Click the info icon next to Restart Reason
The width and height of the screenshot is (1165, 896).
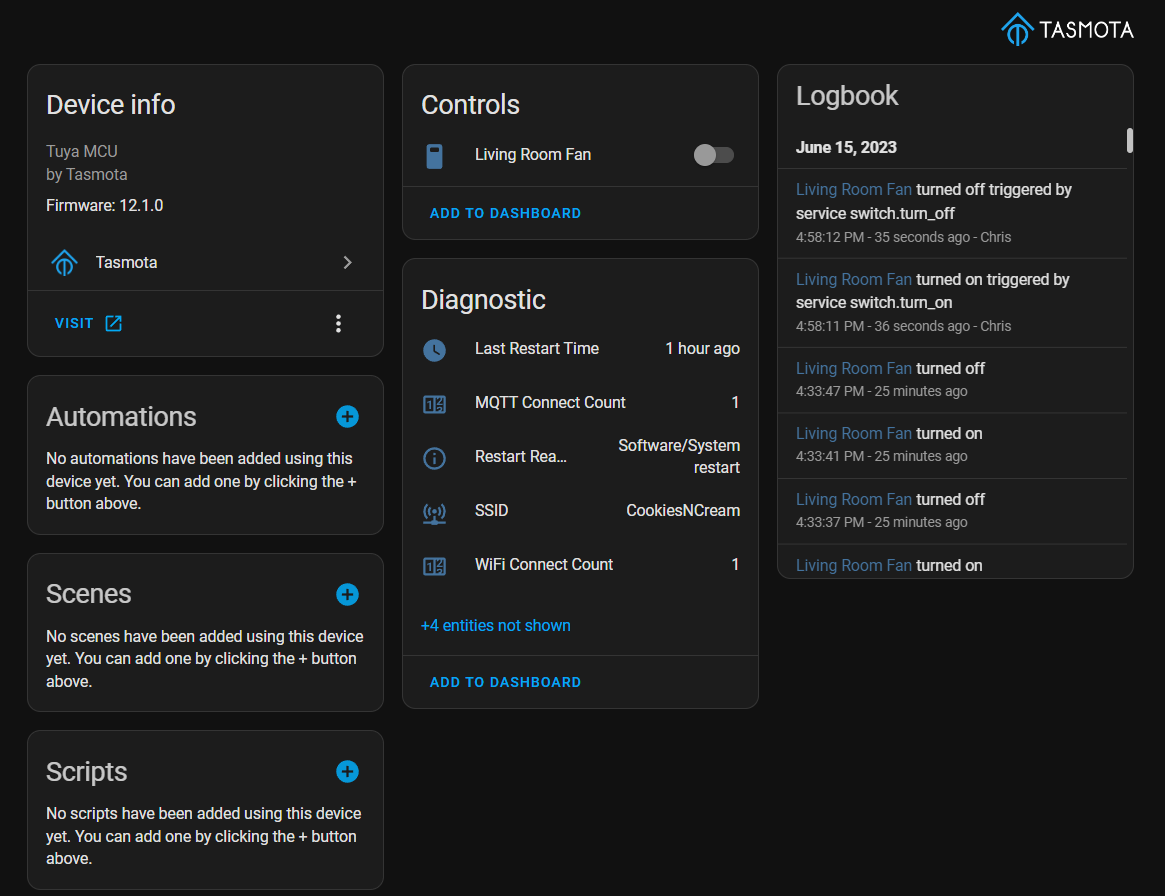tap(434, 458)
